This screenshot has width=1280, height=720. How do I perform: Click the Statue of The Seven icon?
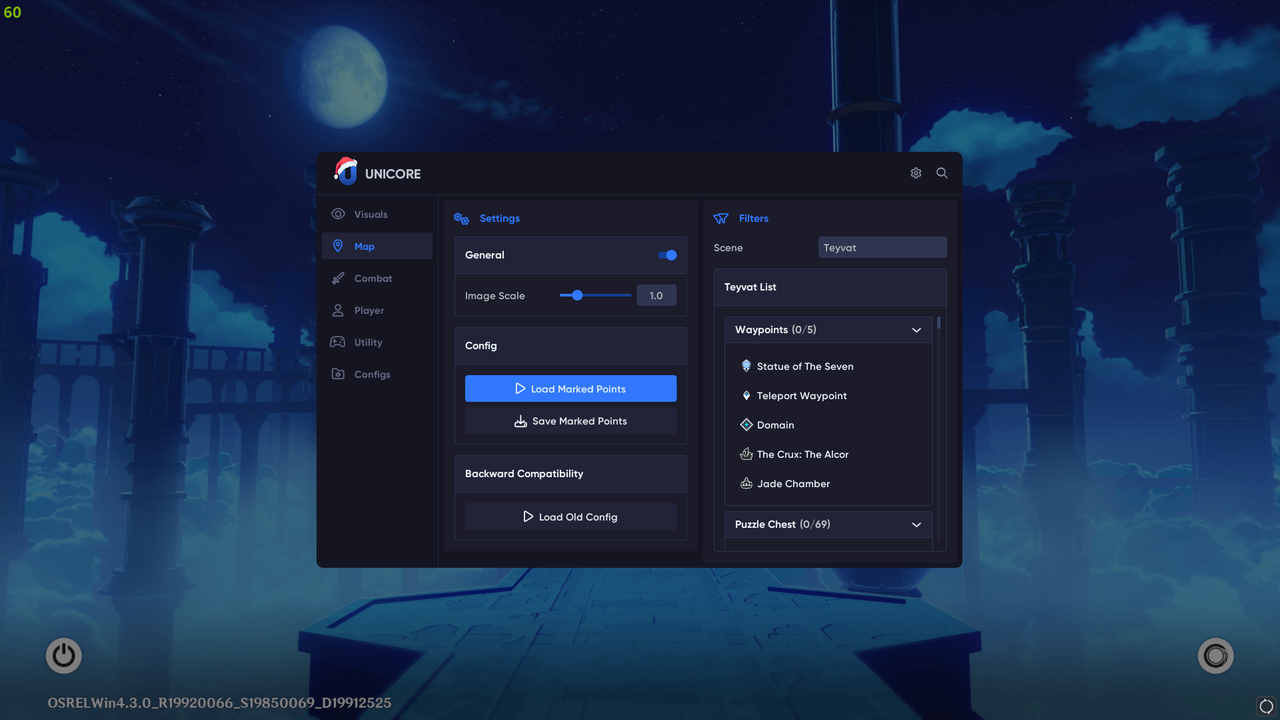point(746,366)
